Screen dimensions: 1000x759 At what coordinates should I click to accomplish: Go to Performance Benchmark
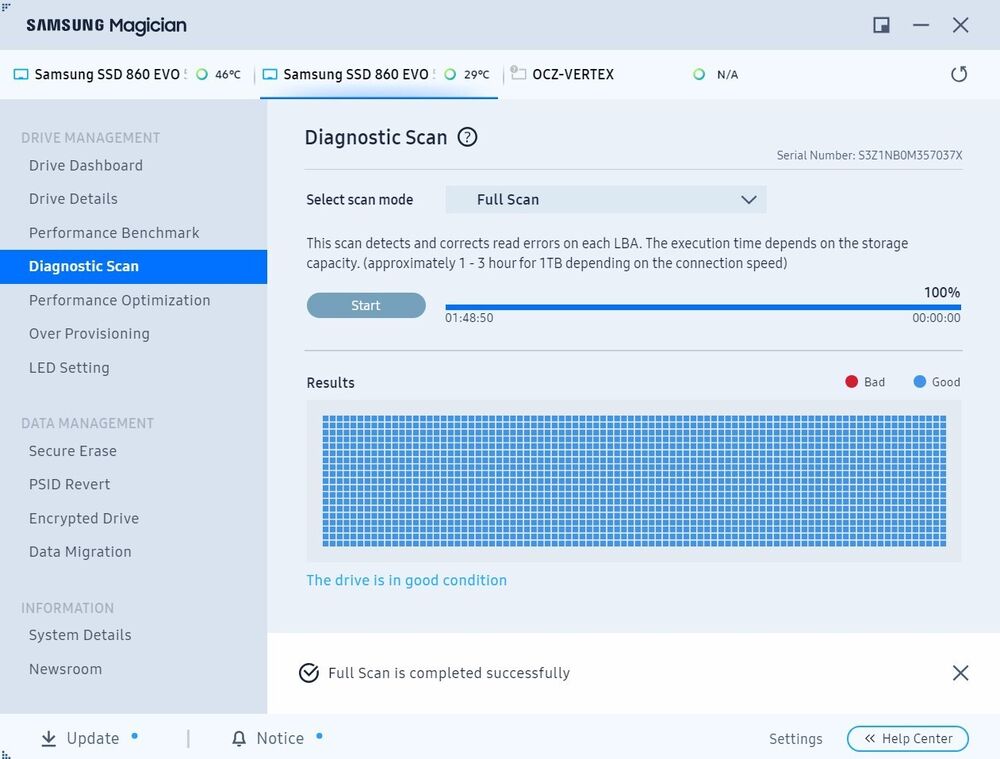tap(114, 233)
